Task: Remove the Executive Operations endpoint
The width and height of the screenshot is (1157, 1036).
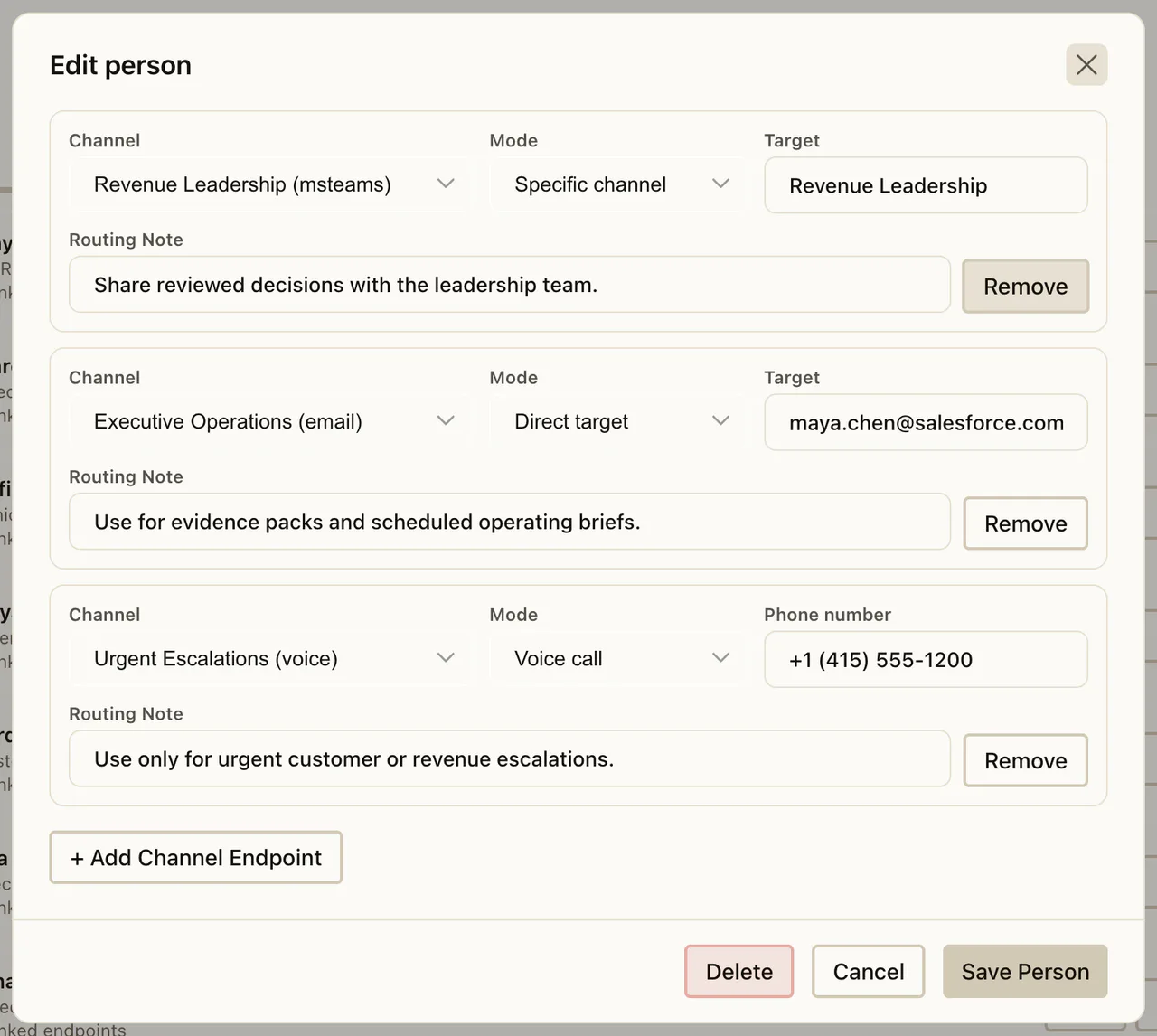Action: click(1025, 523)
